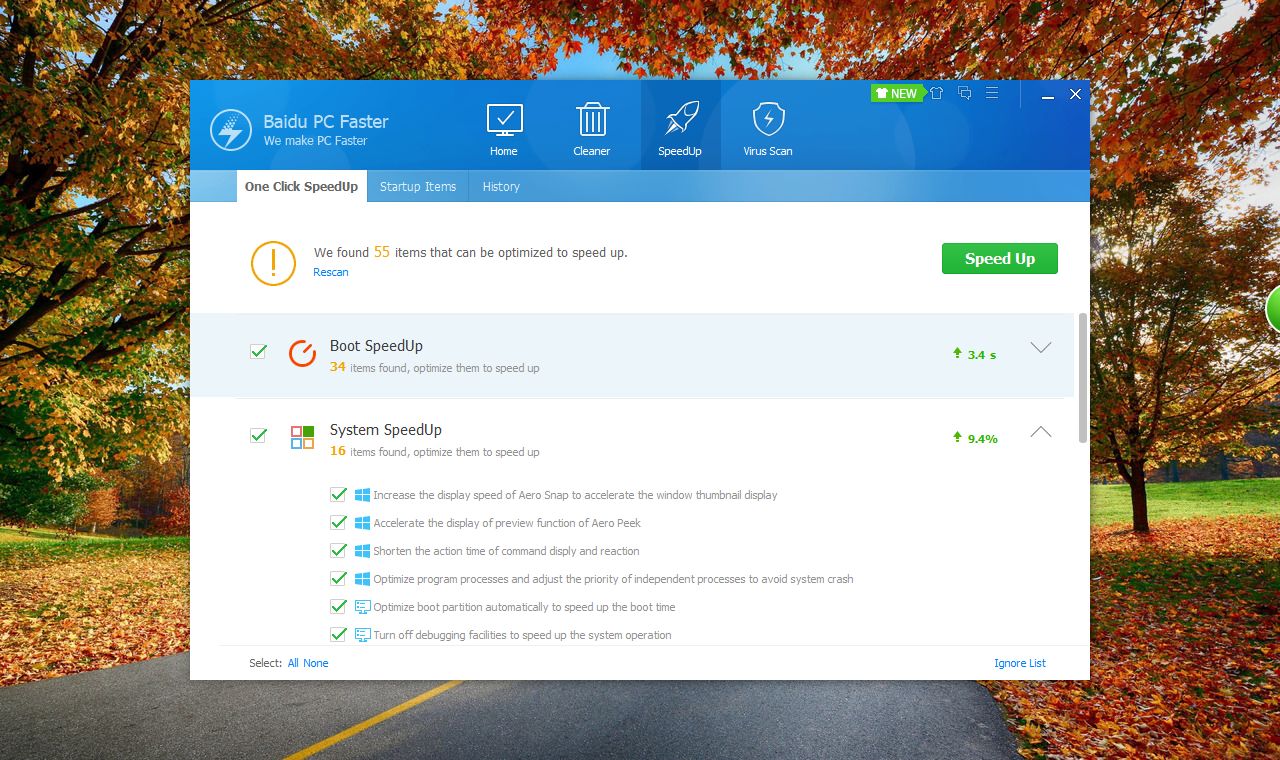
Task: Click the Rescan link
Action: [x=331, y=272]
